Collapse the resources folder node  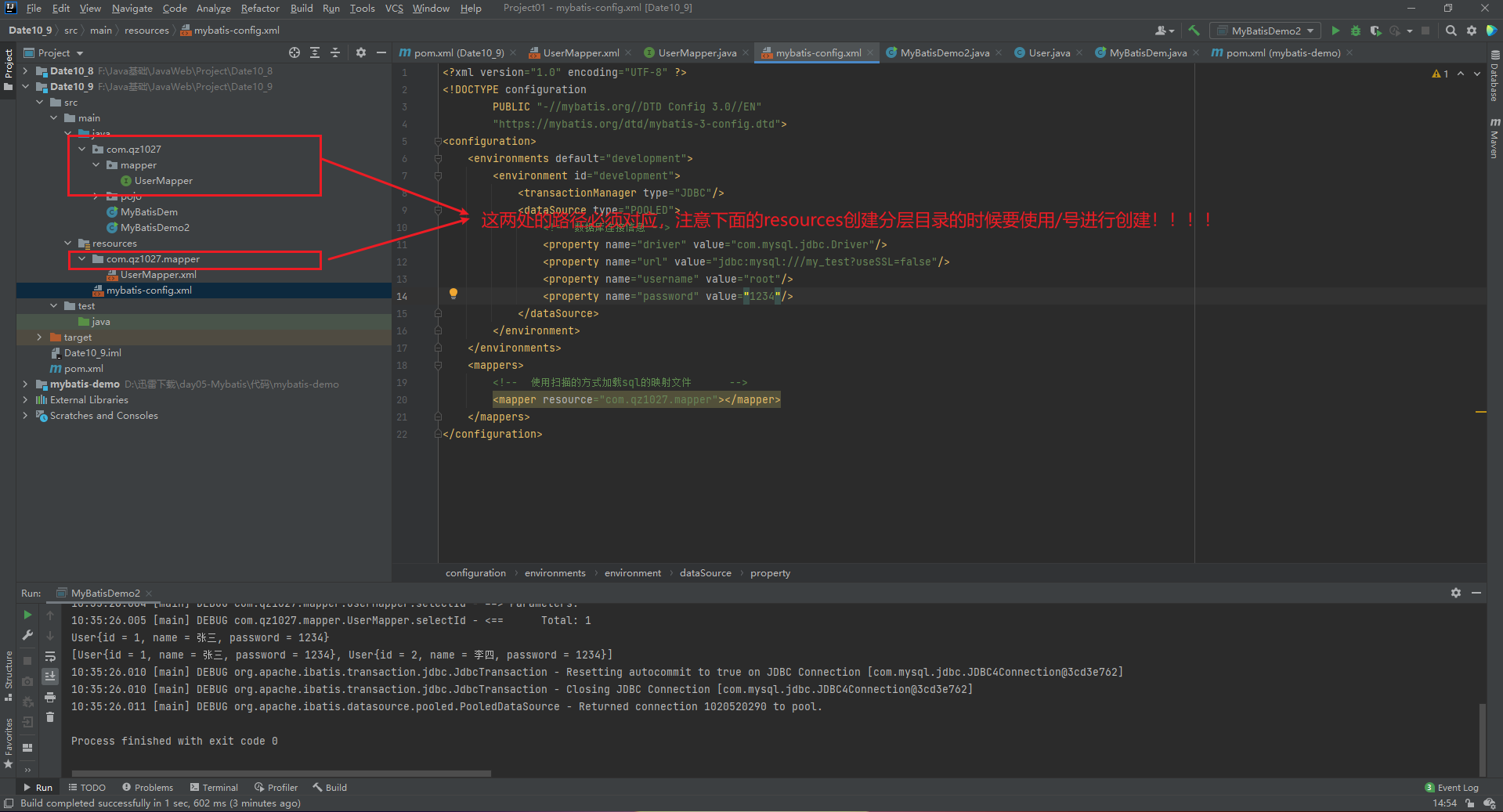(68, 243)
